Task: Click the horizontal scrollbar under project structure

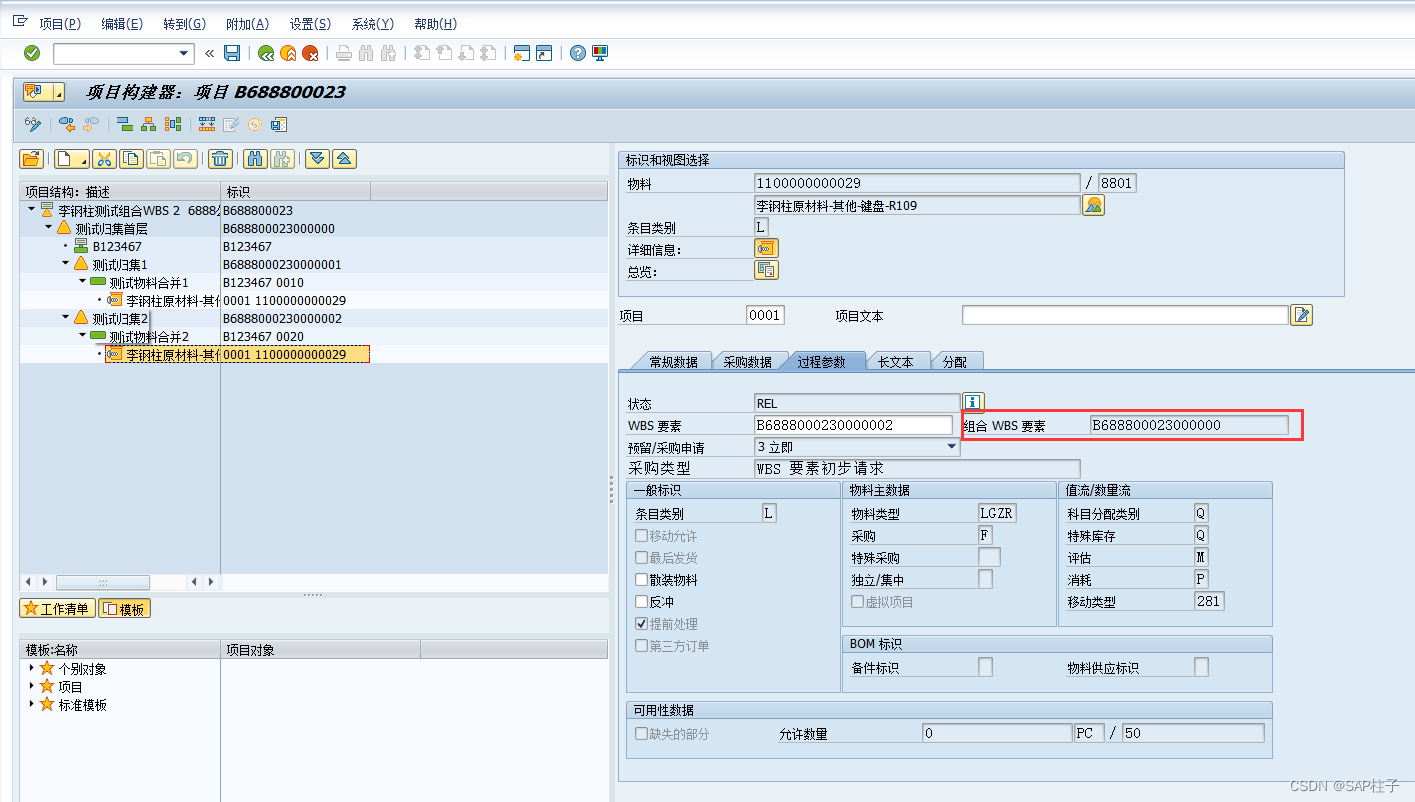Action: pos(102,581)
